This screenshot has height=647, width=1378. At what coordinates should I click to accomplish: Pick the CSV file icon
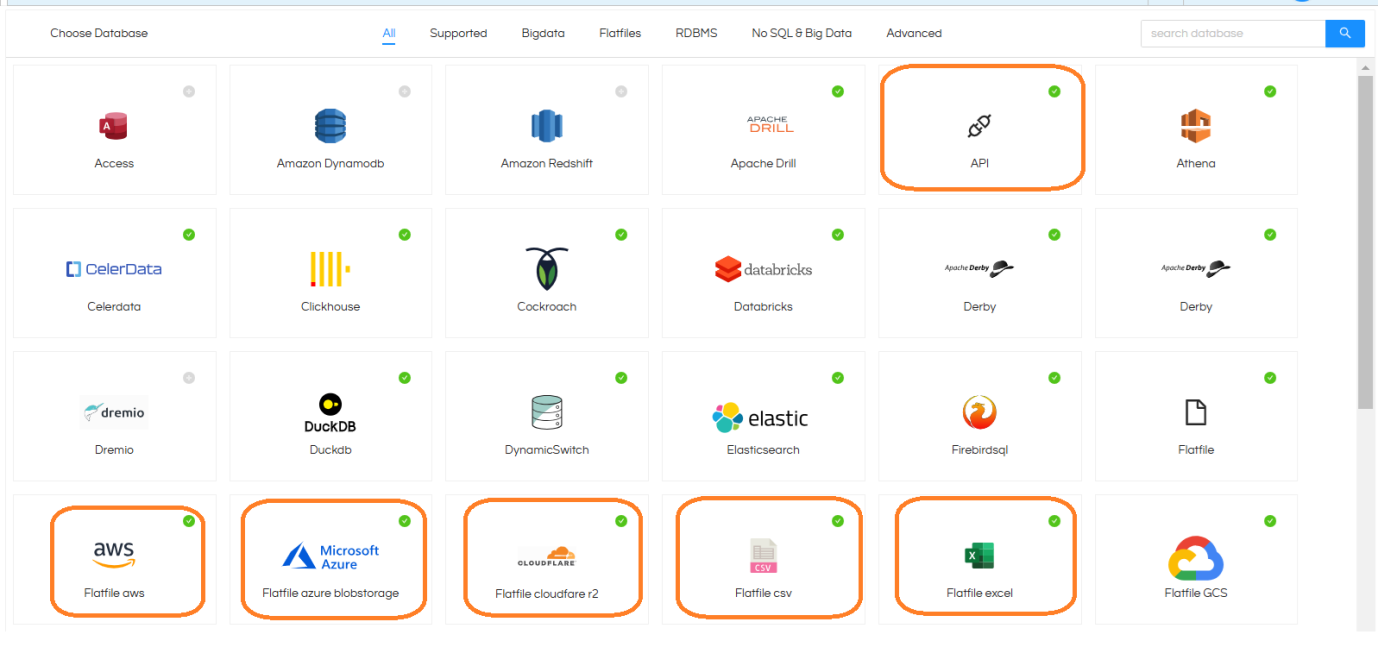(763, 555)
